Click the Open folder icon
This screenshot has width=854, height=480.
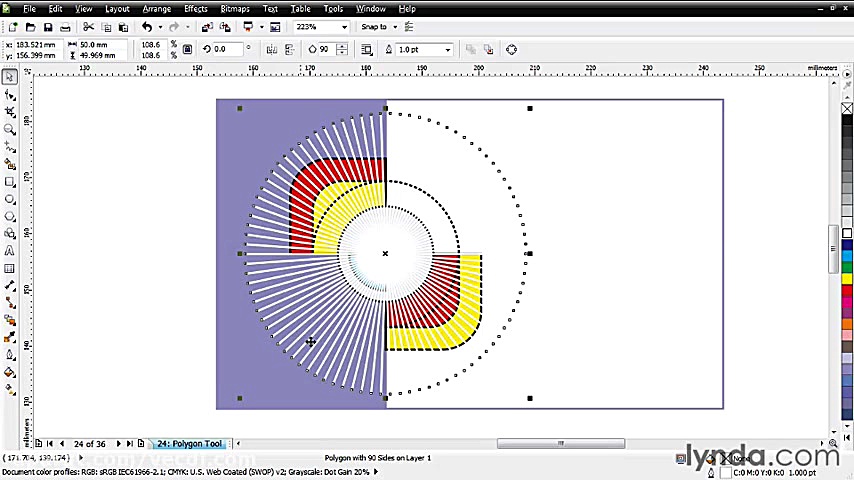(29, 27)
